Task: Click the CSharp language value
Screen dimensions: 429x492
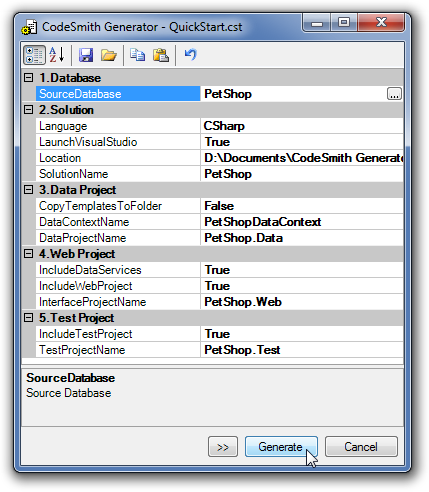Action: point(224,126)
